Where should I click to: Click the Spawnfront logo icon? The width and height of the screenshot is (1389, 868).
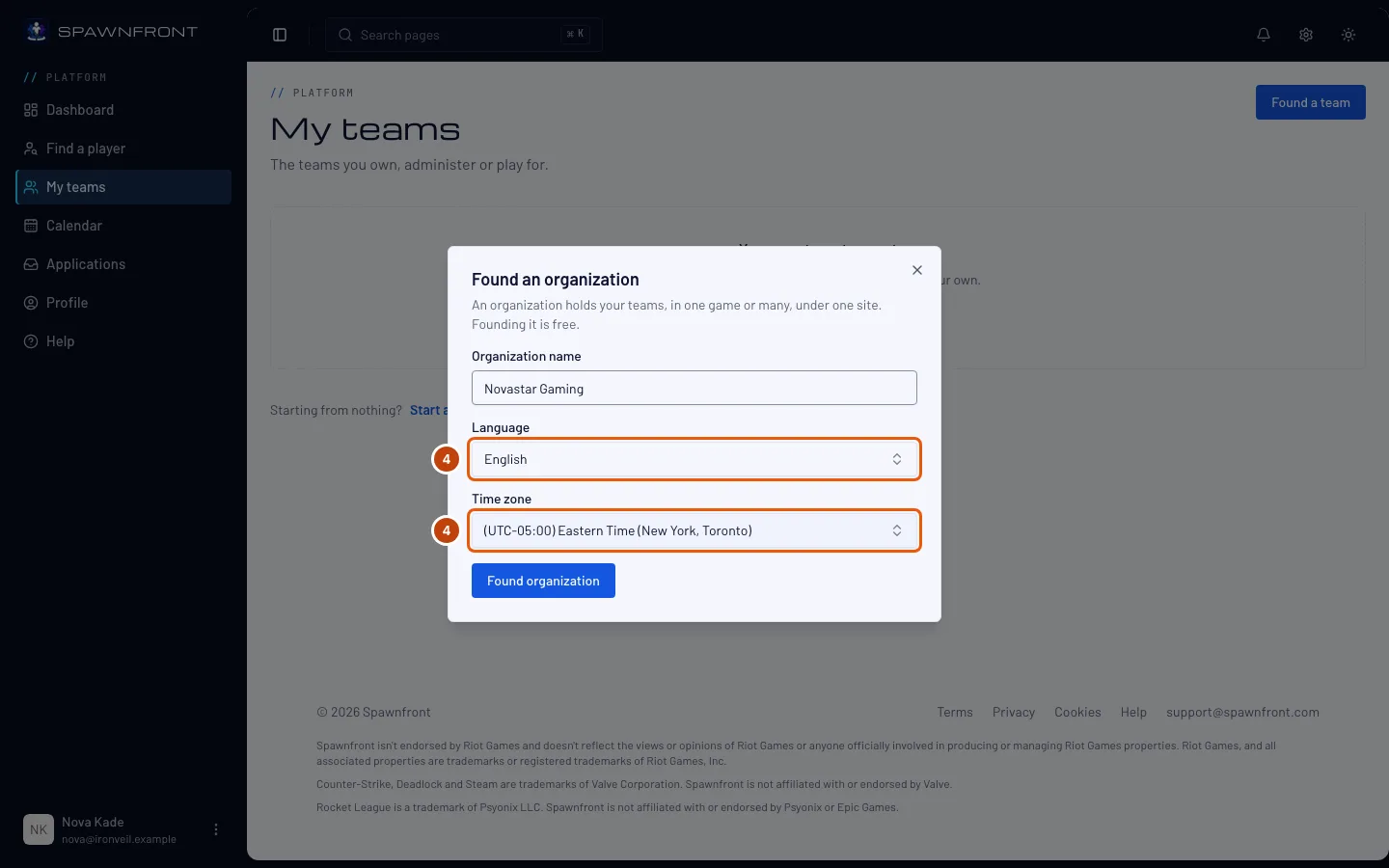tap(37, 32)
